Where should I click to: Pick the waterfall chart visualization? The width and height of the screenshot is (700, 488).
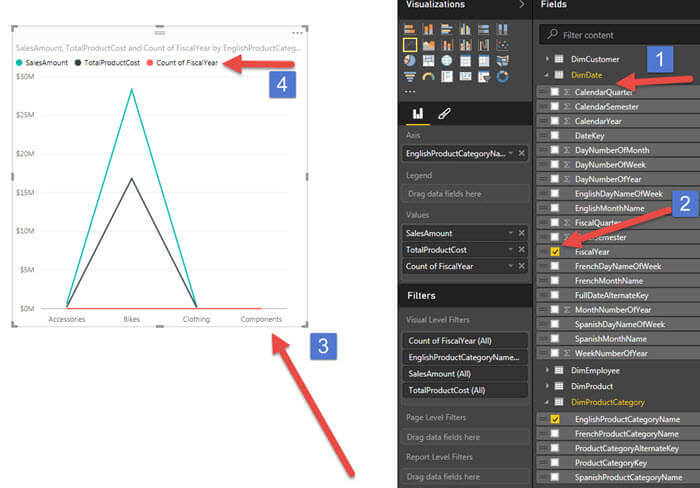tap(484, 45)
